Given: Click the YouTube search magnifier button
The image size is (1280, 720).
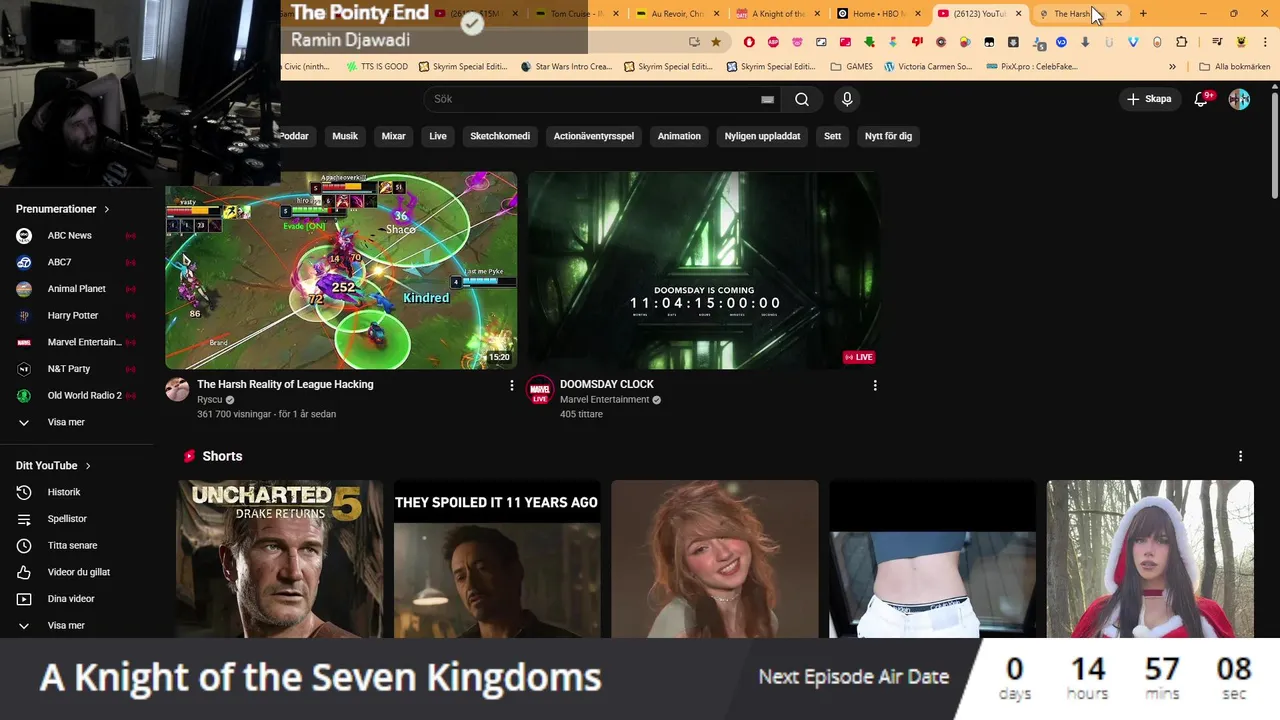Looking at the screenshot, I should click(802, 99).
